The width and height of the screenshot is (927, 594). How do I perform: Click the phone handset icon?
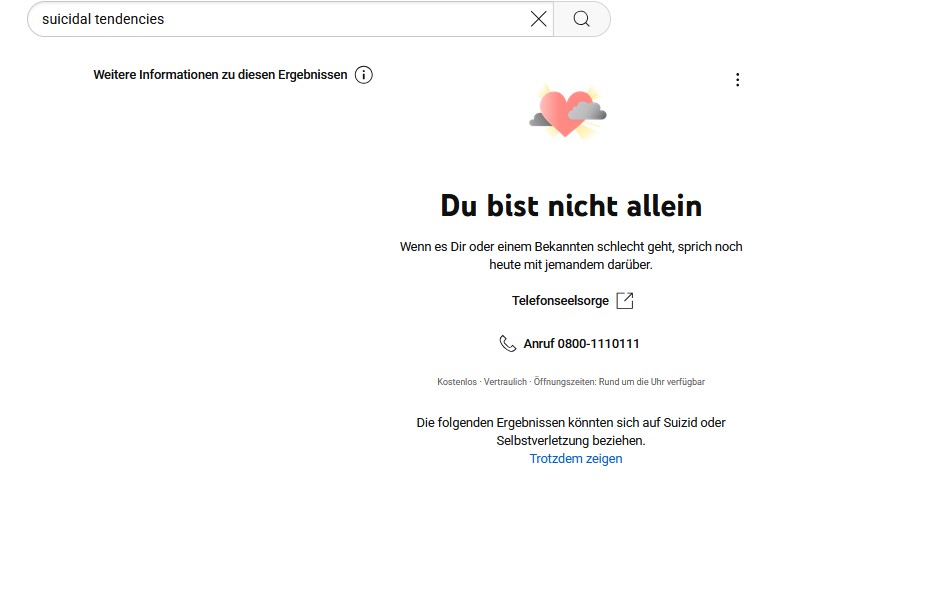pos(507,343)
